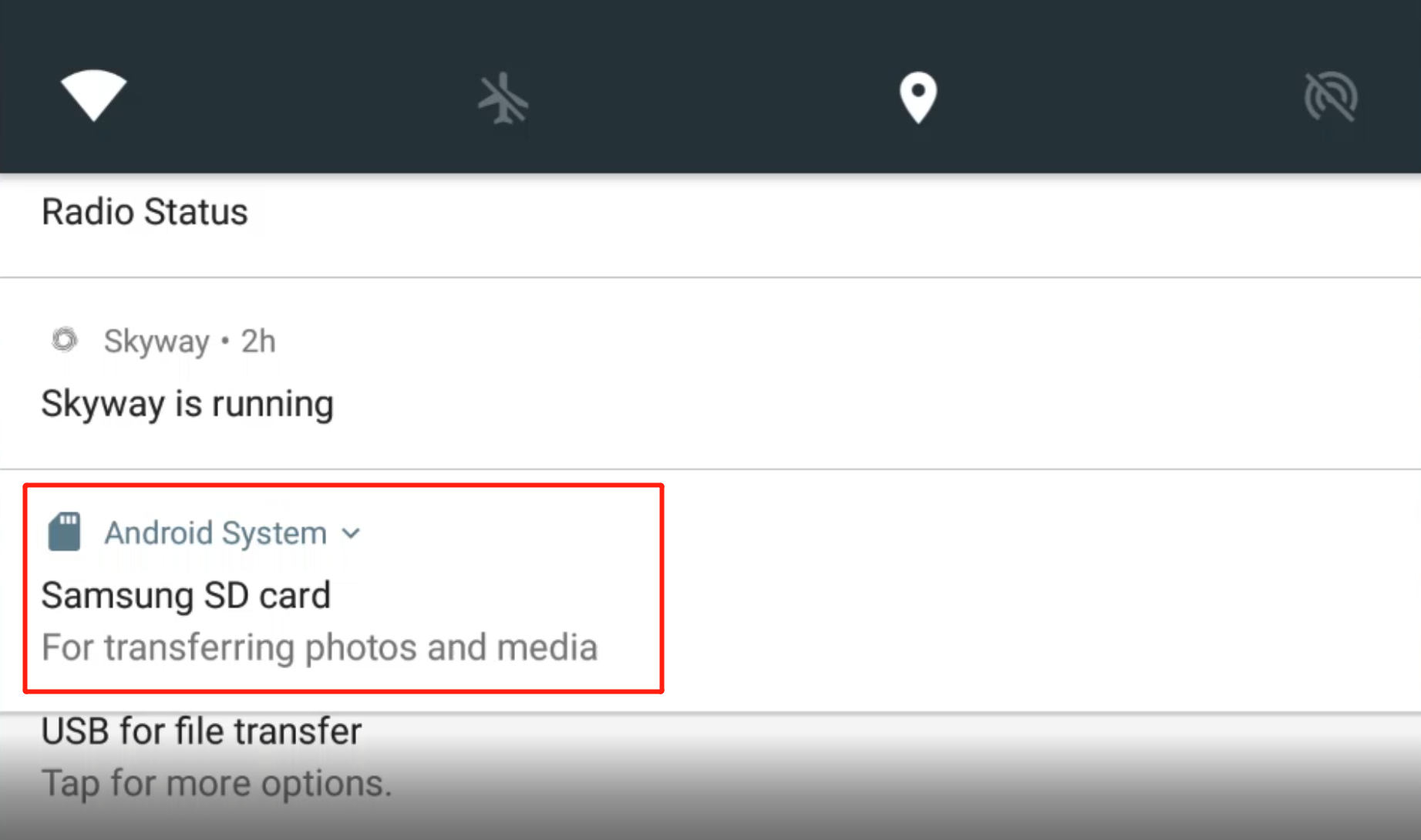
Task: Click the 2h timestamp on Skyway
Action: point(258,341)
